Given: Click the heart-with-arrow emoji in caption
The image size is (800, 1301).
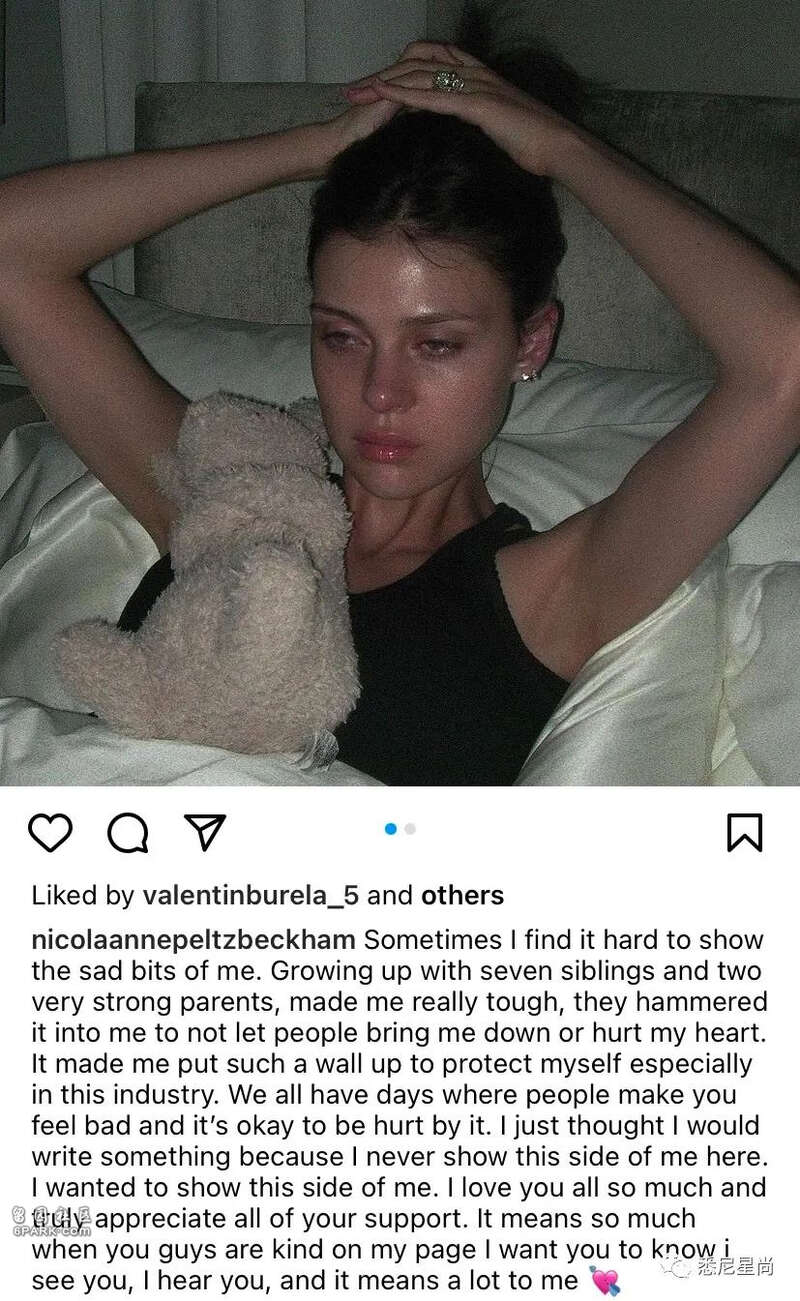Looking at the screenshot, I should (605, 1280).
